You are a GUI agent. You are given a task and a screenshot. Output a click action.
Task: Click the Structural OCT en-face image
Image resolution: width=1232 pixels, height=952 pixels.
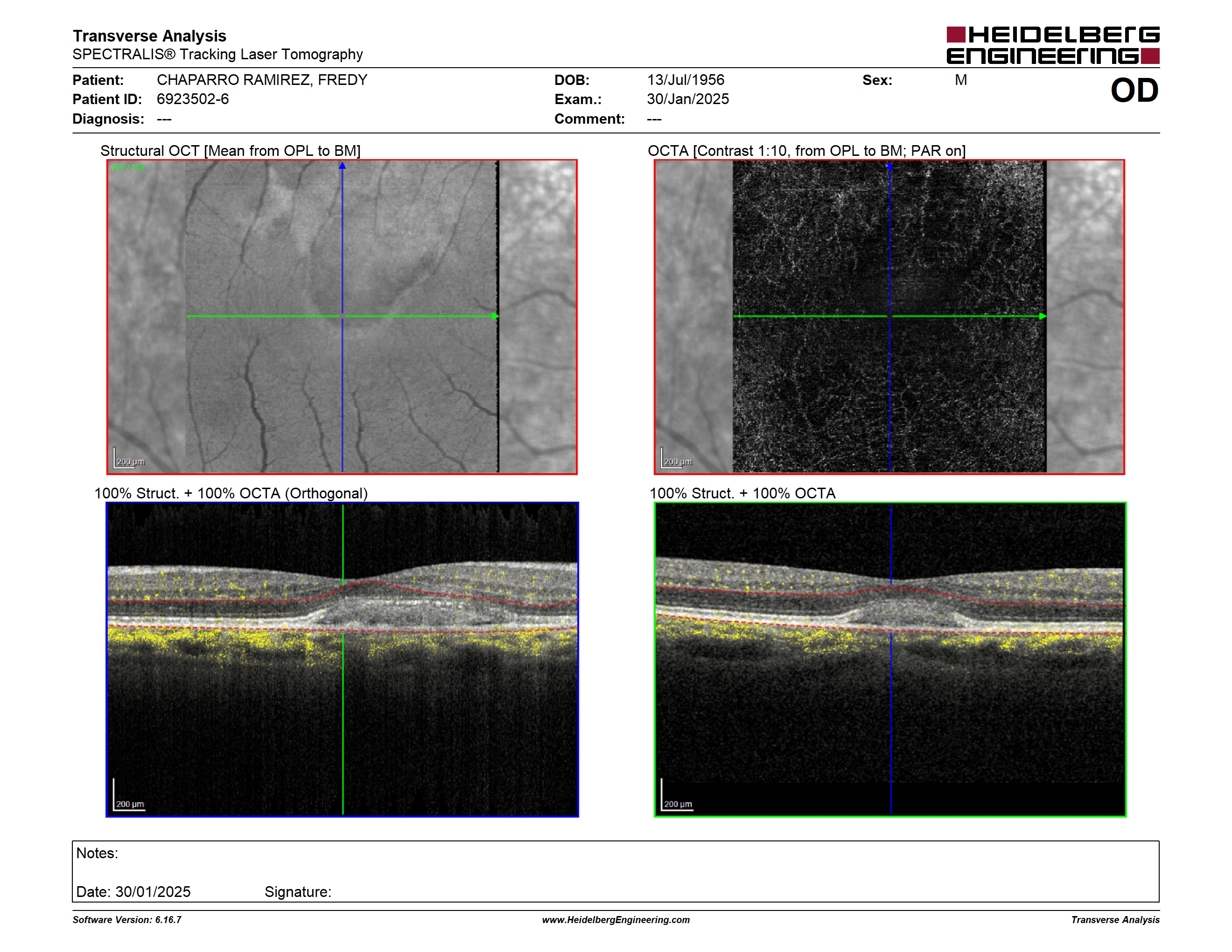click(342, 316)
